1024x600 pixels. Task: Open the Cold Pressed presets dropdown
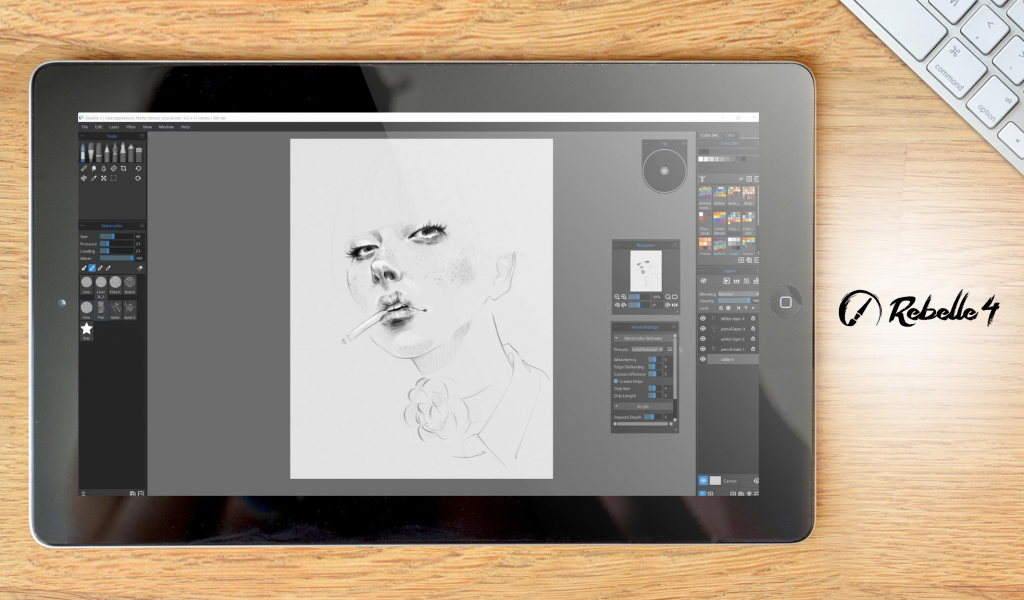647,348
